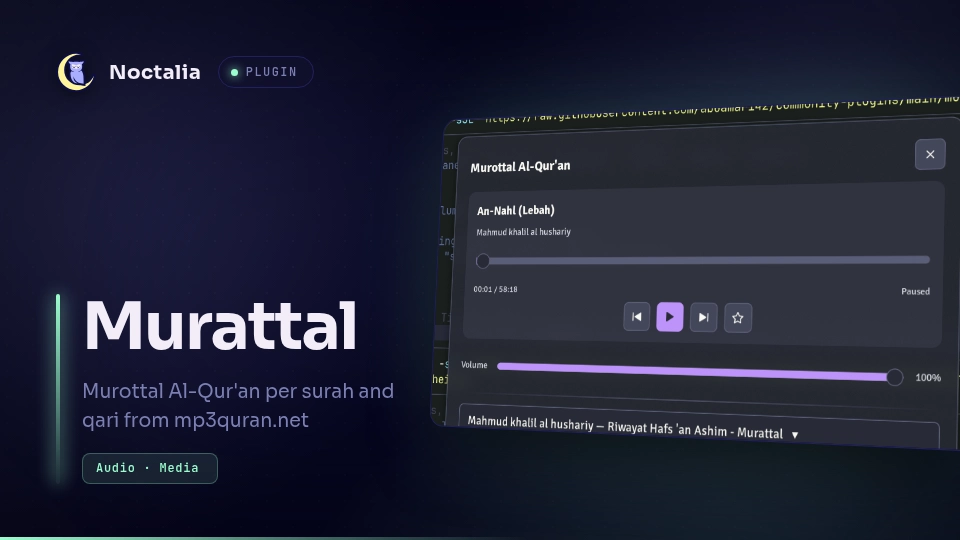The image size is (960, 540).
Task: Skip to the next surah track
Action: (x=703, y=318)
